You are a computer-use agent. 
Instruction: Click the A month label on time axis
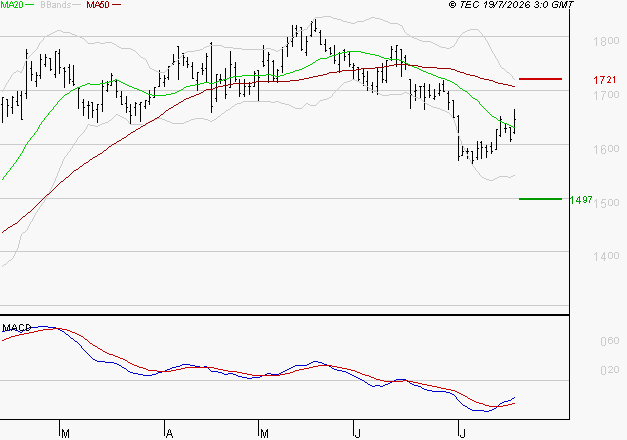pyautogui.click(x=170, y=434)
